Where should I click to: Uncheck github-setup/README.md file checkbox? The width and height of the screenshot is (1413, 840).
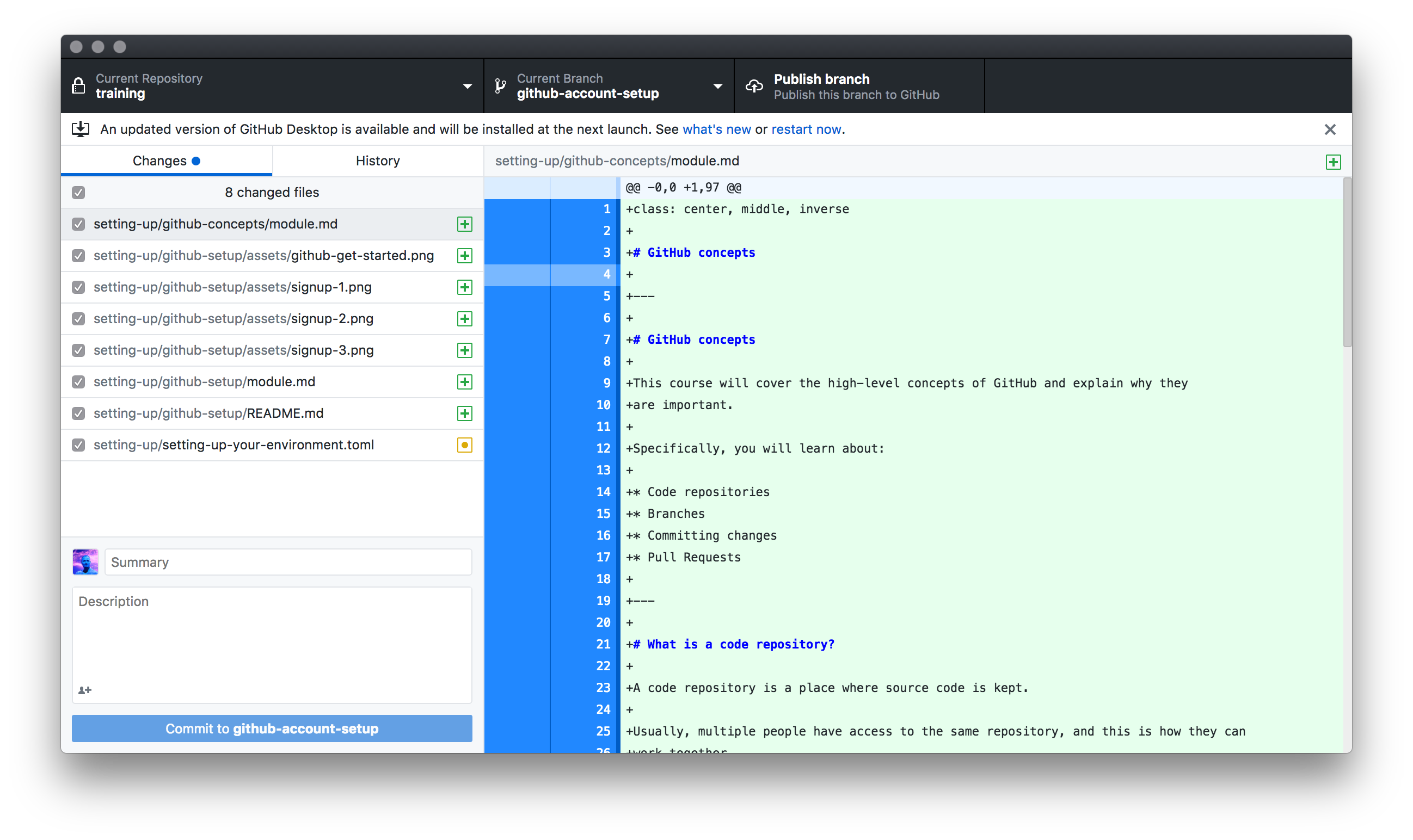click(x=79, y=413)
